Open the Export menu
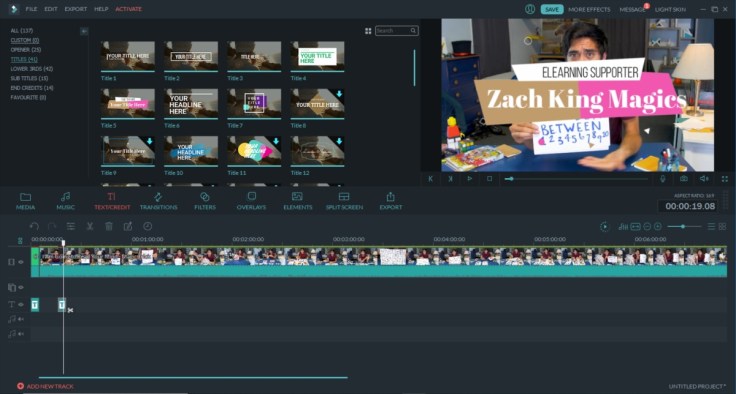 coord(76,9)
